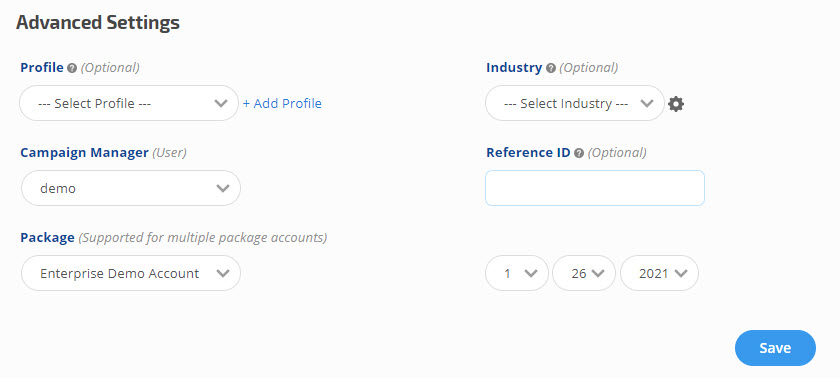
Task: Focus the Reference ID text field
Action: pos(595,188)
